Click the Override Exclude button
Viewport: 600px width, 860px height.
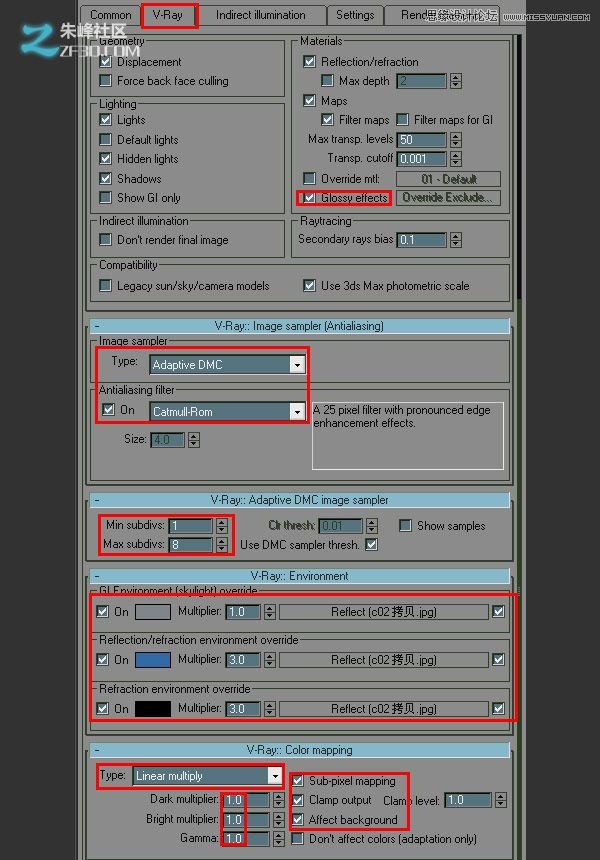(x=448, y=197)
